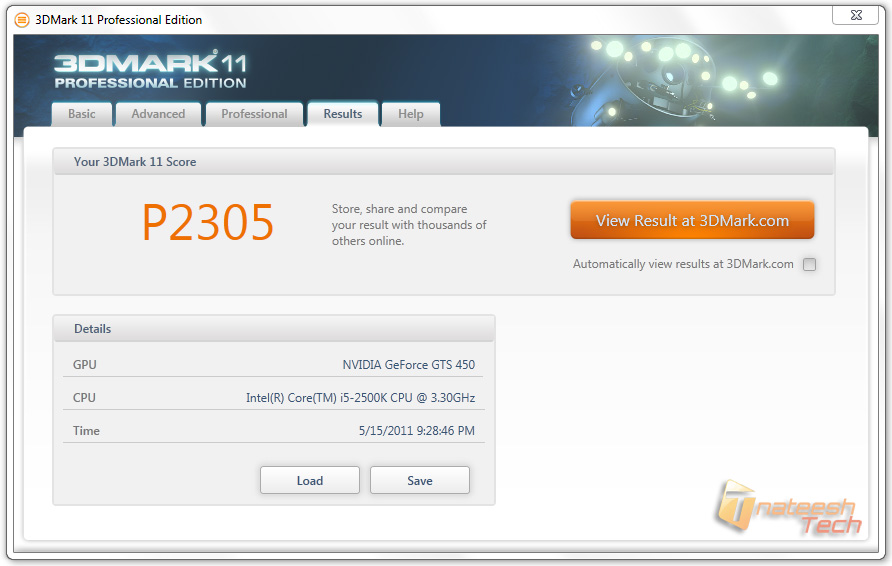Viewport: 892px width, 566px height.
Task: Click the Details panel header
Action: (x=92, y=329)
